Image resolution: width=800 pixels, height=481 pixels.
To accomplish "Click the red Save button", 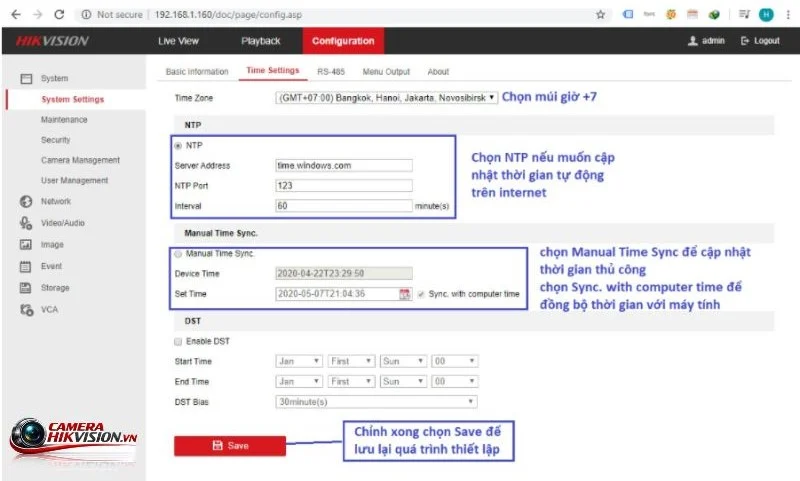I will pyautogui.click(x=230, y=446).
